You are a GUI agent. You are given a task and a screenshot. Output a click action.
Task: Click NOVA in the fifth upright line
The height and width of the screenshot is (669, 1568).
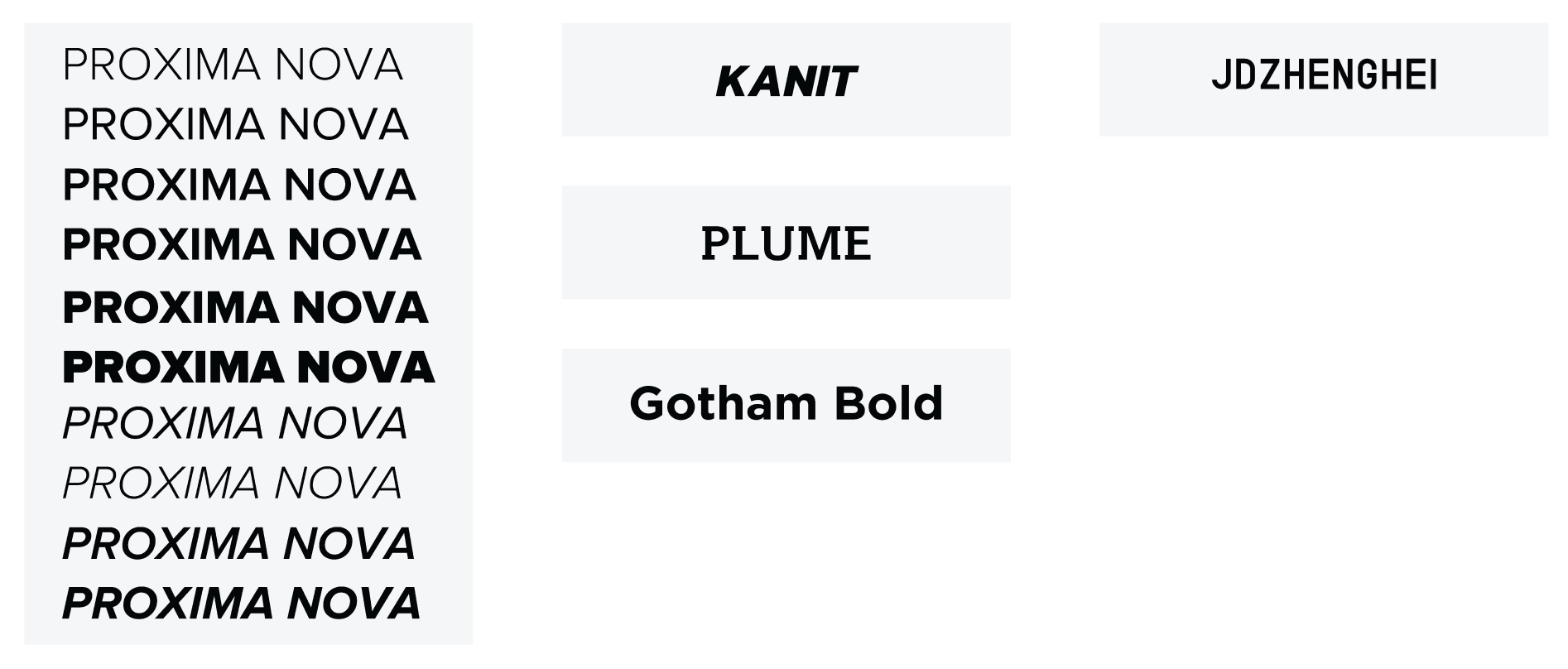coord(359,308)
